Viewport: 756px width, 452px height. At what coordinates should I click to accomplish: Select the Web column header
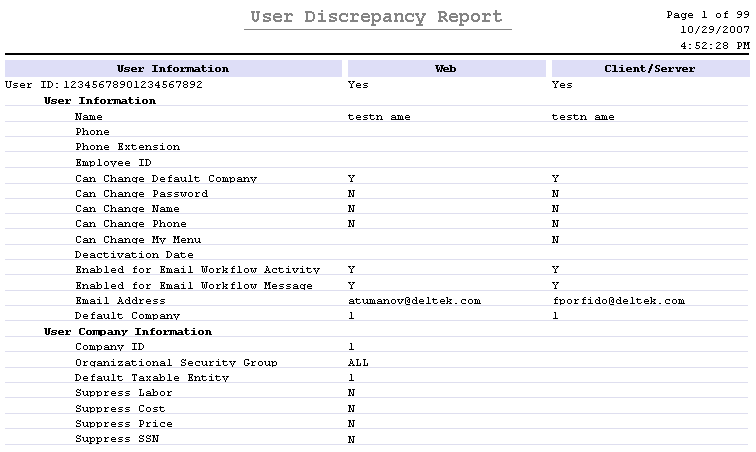tap(445, 69)
